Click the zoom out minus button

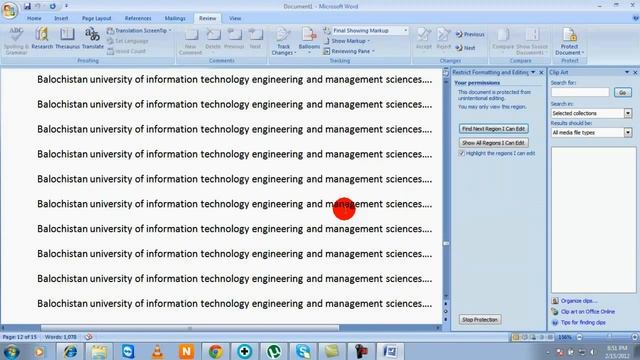pos(580,337)
